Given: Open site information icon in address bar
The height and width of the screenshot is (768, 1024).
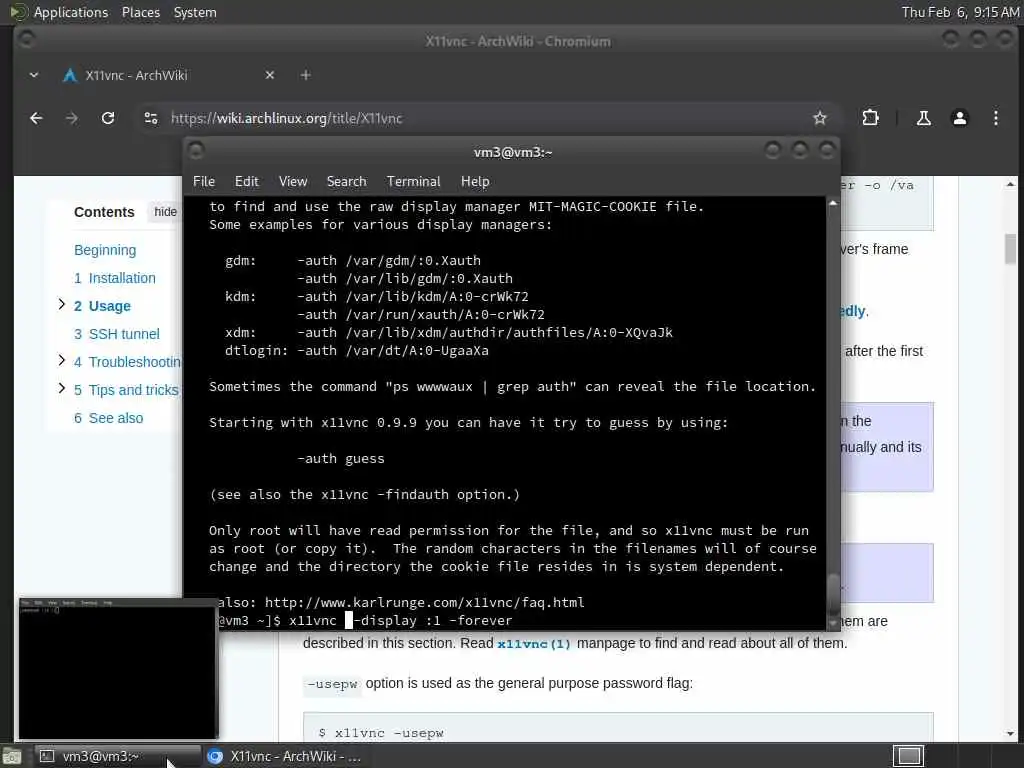Looking at the screenshot, I should tap(151, 118).
